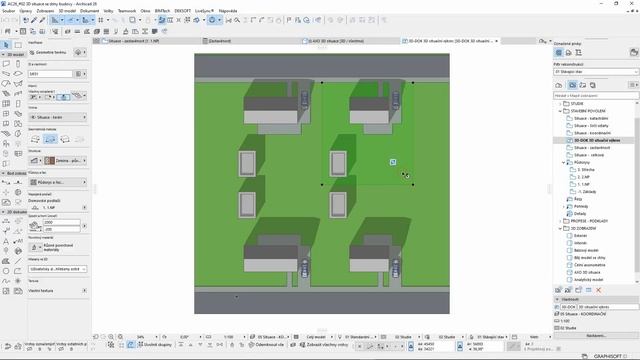This screenshot has width=640, height=360.
Task: Toggle the highlighted display option under Hlavní
Action: coord(63,97)
